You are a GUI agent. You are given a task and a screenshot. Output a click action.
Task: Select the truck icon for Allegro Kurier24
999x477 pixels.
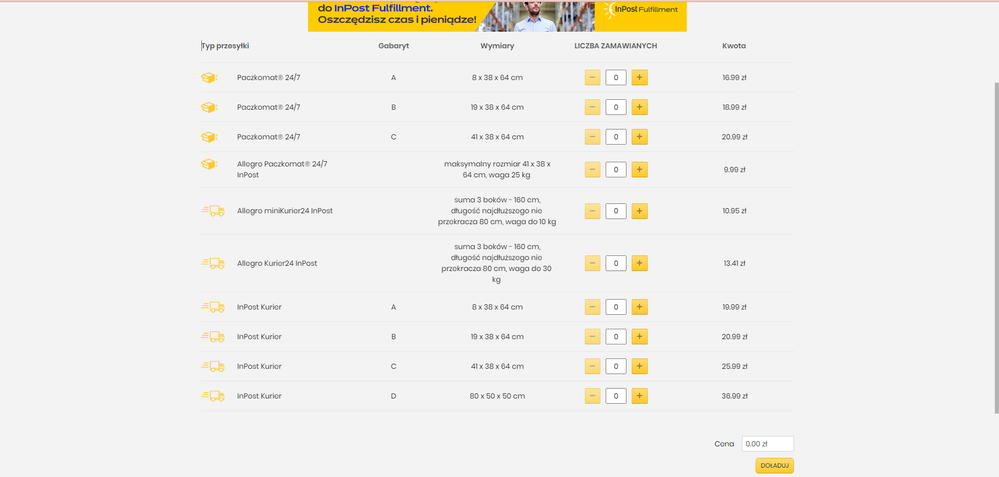point(213,263)
